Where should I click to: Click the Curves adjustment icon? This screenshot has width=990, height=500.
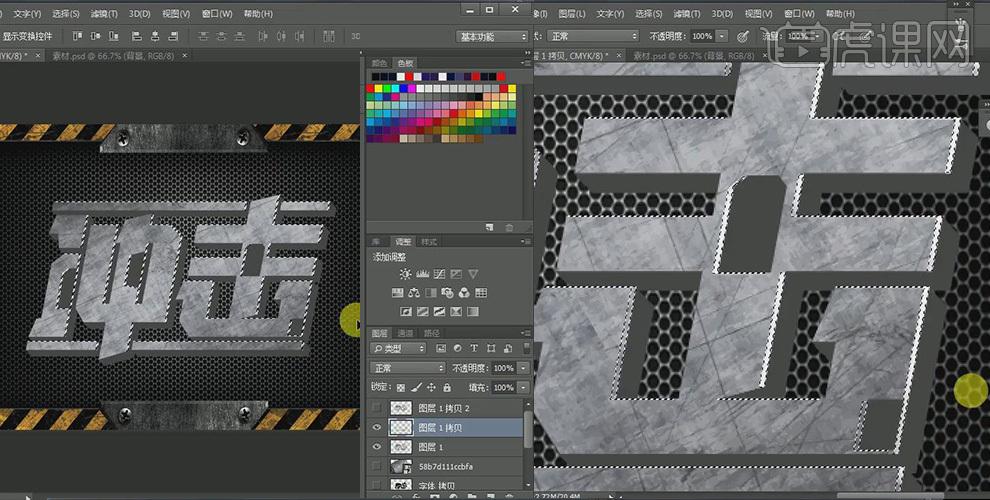click(439, 274)
